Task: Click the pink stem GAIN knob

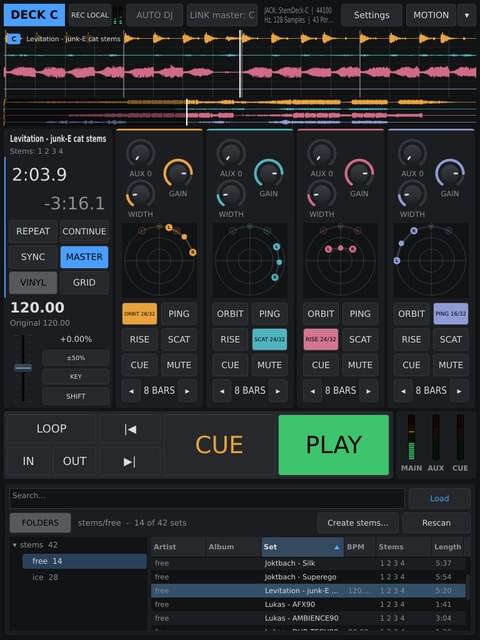Action: click(x=360, y=173)
